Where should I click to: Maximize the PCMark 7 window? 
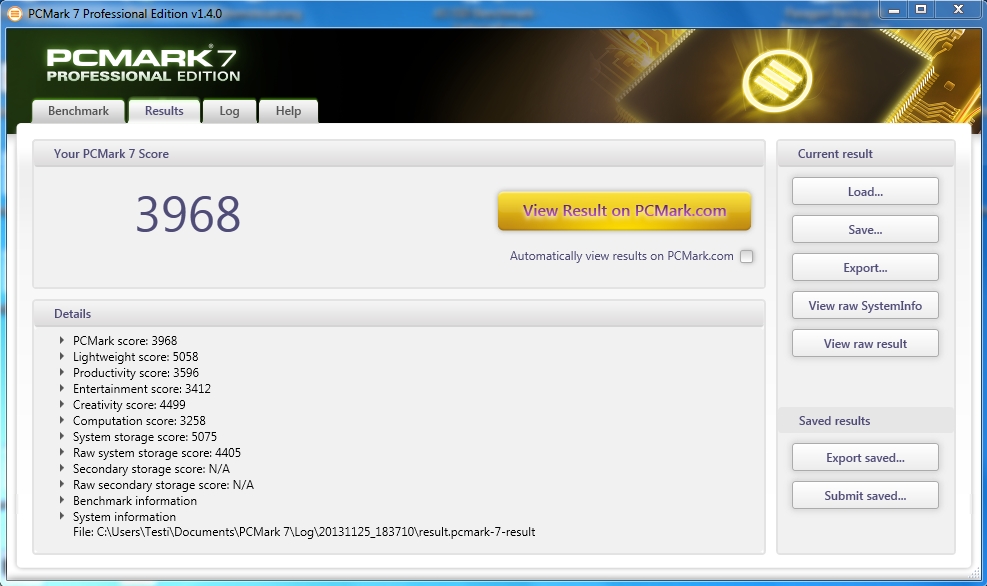(921, 9)
